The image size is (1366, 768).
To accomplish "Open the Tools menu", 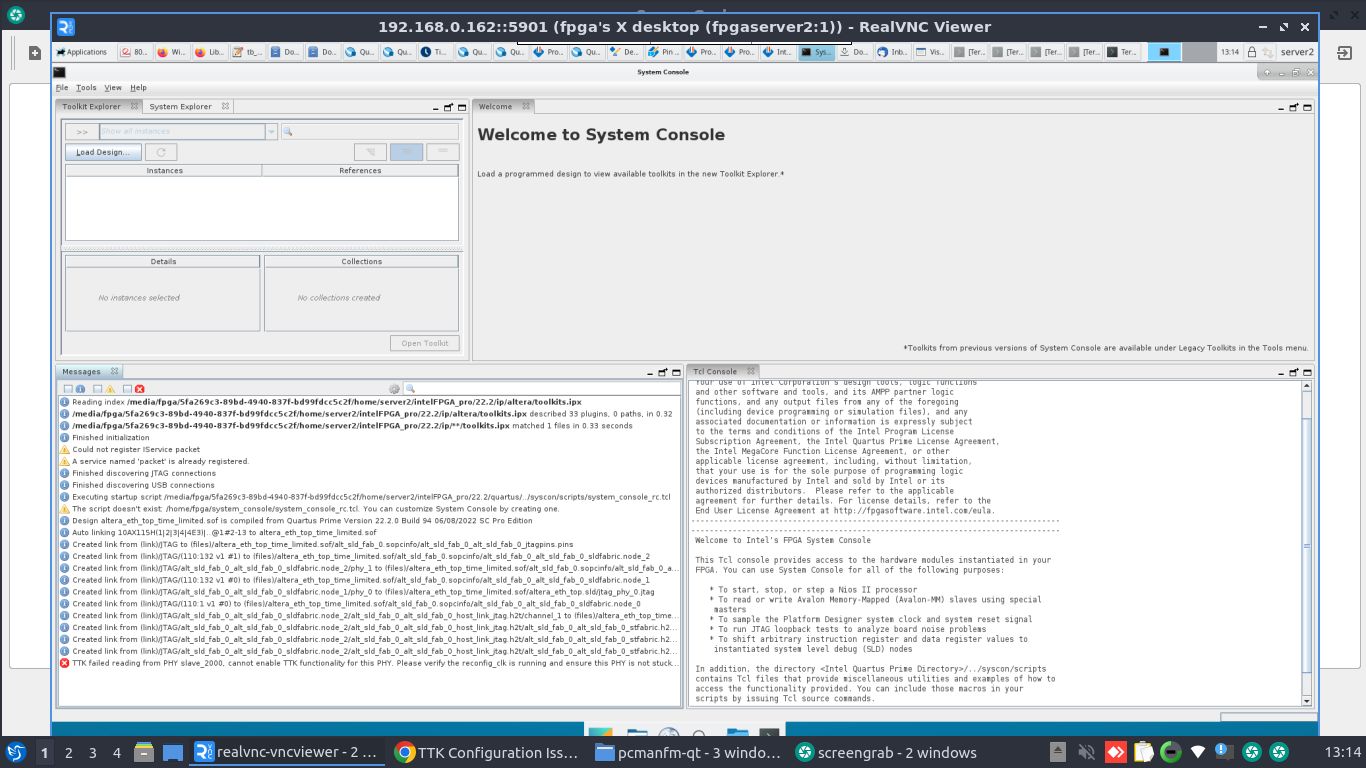I will (86, 88).
